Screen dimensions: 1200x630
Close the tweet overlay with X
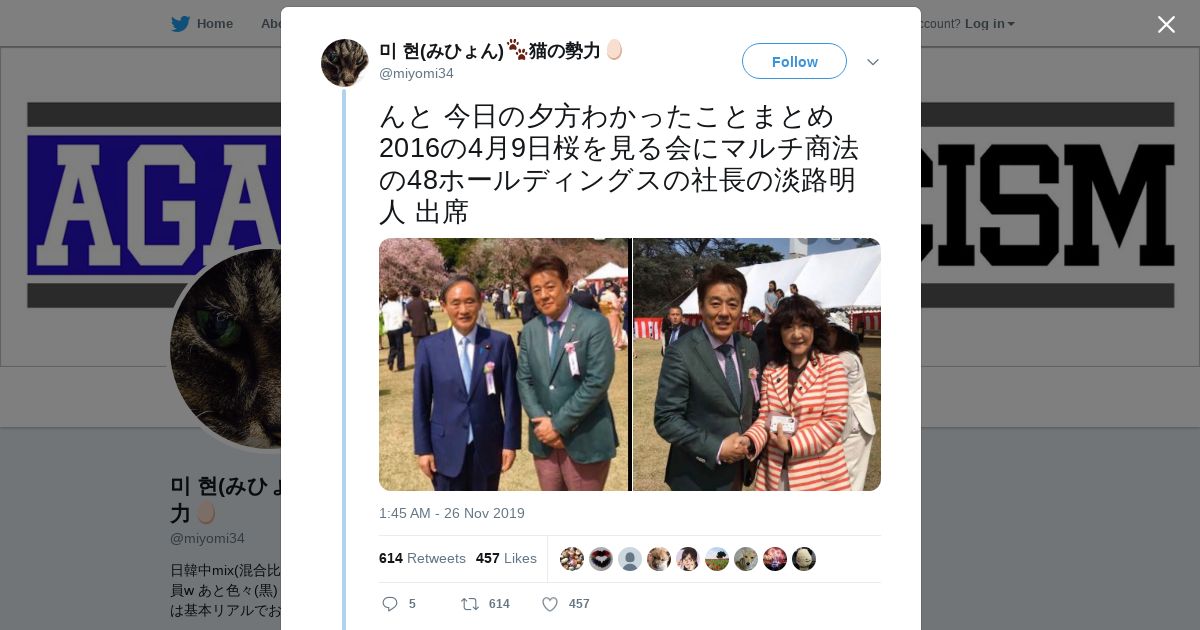click(x=1166, y=24)
